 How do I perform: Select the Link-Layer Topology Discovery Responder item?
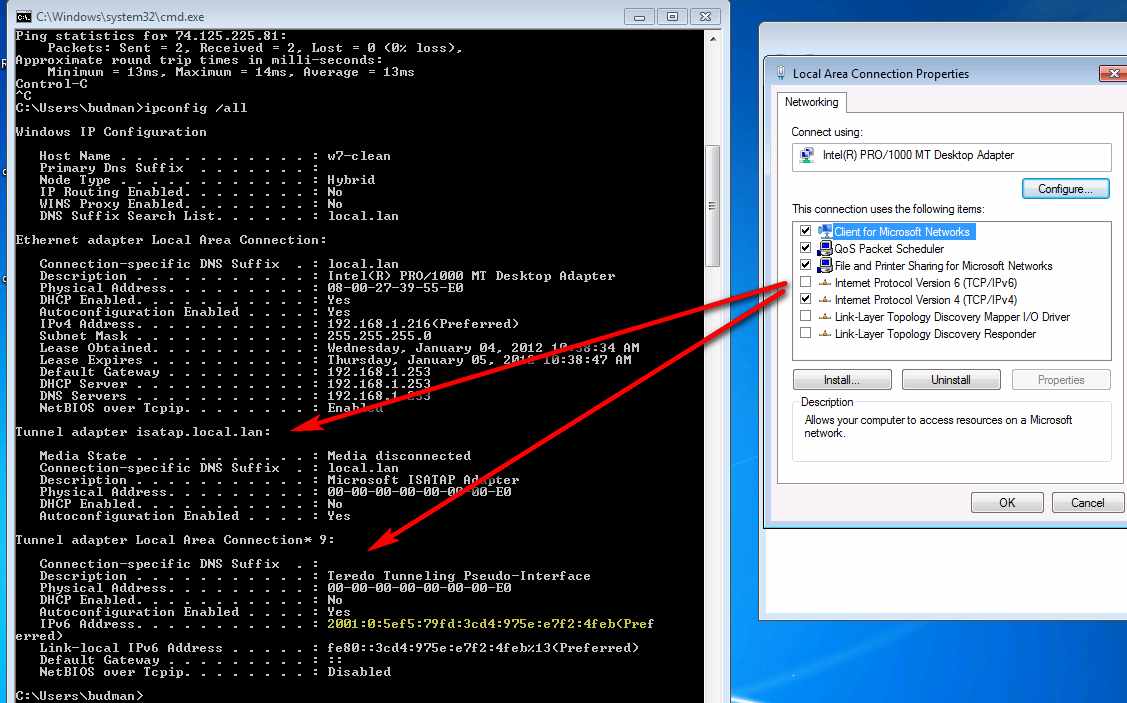click(x=935, y=334)
